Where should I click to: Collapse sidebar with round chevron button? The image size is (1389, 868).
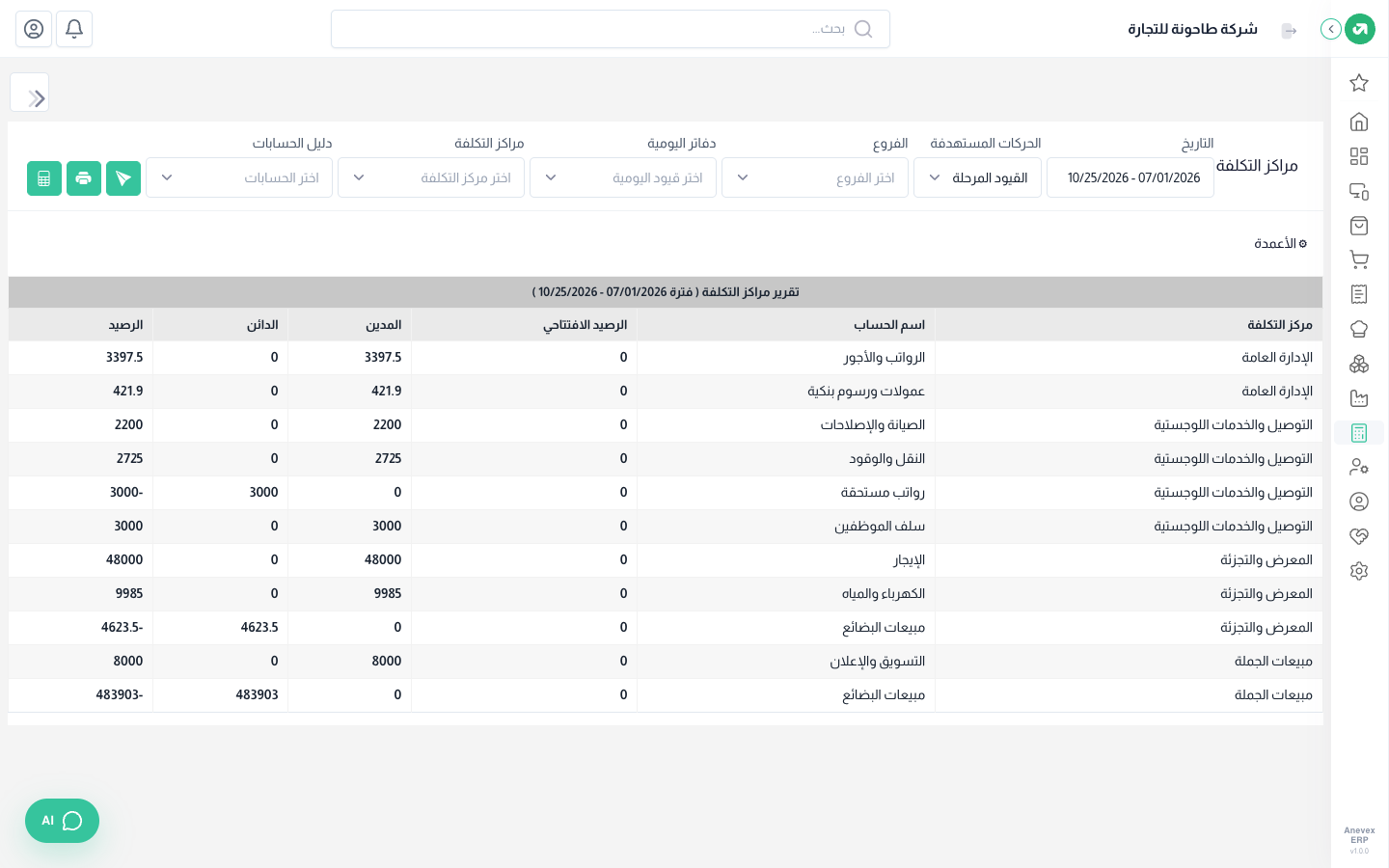pyautogui.click(x=1331, y=29)
